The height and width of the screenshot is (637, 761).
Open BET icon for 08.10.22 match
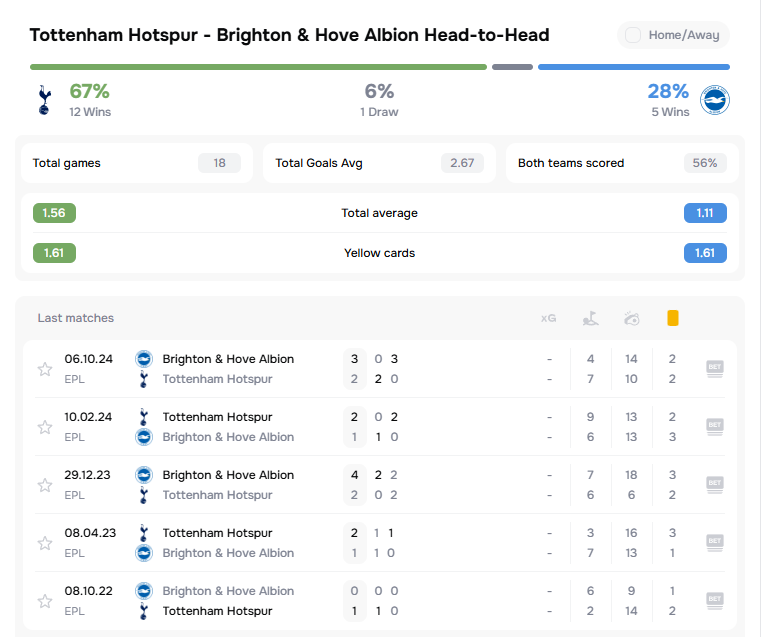pyautogui.click(x=714, y=600)
